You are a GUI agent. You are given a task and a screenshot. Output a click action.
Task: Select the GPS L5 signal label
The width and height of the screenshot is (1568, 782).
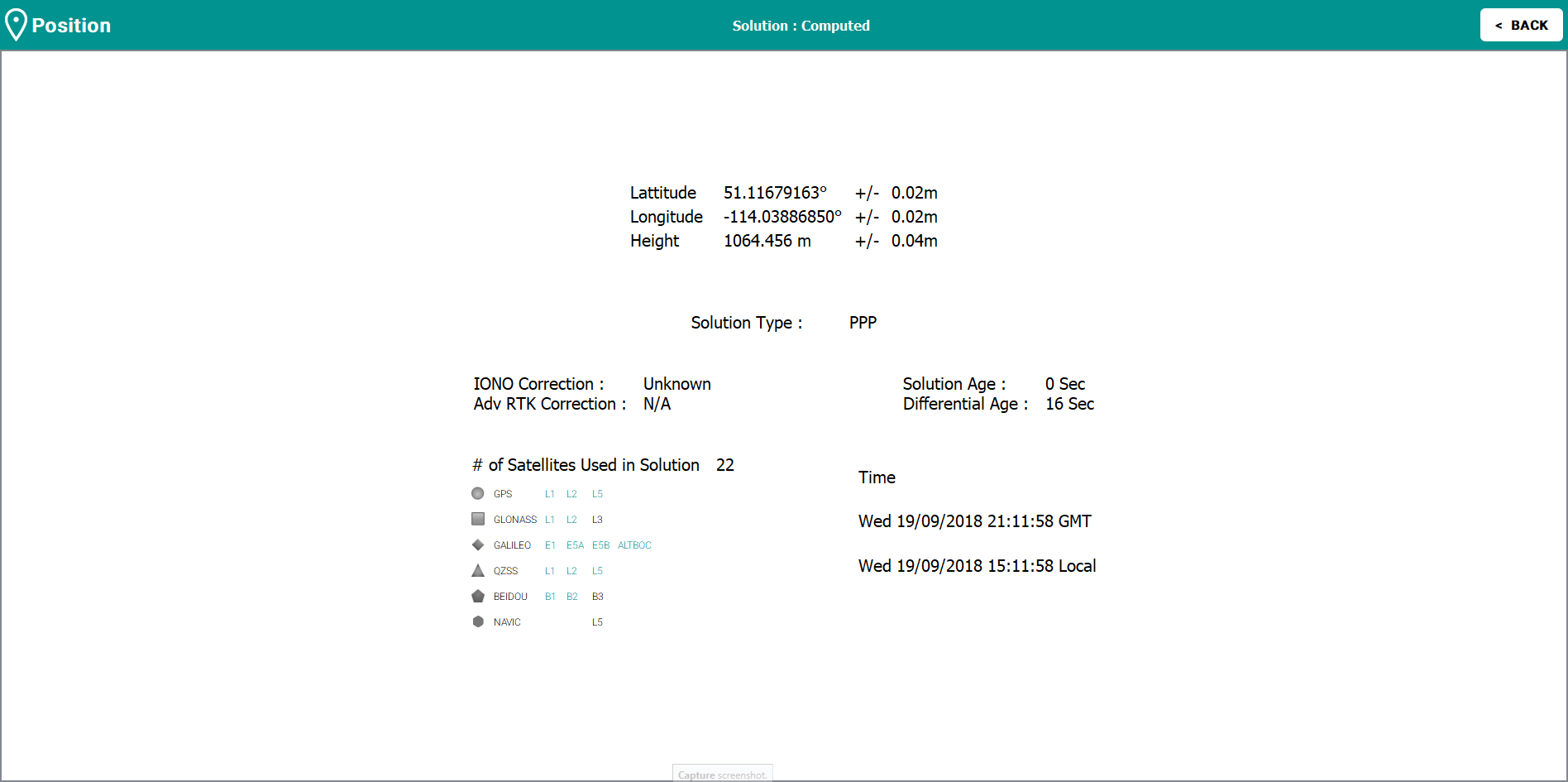[597, 494]
